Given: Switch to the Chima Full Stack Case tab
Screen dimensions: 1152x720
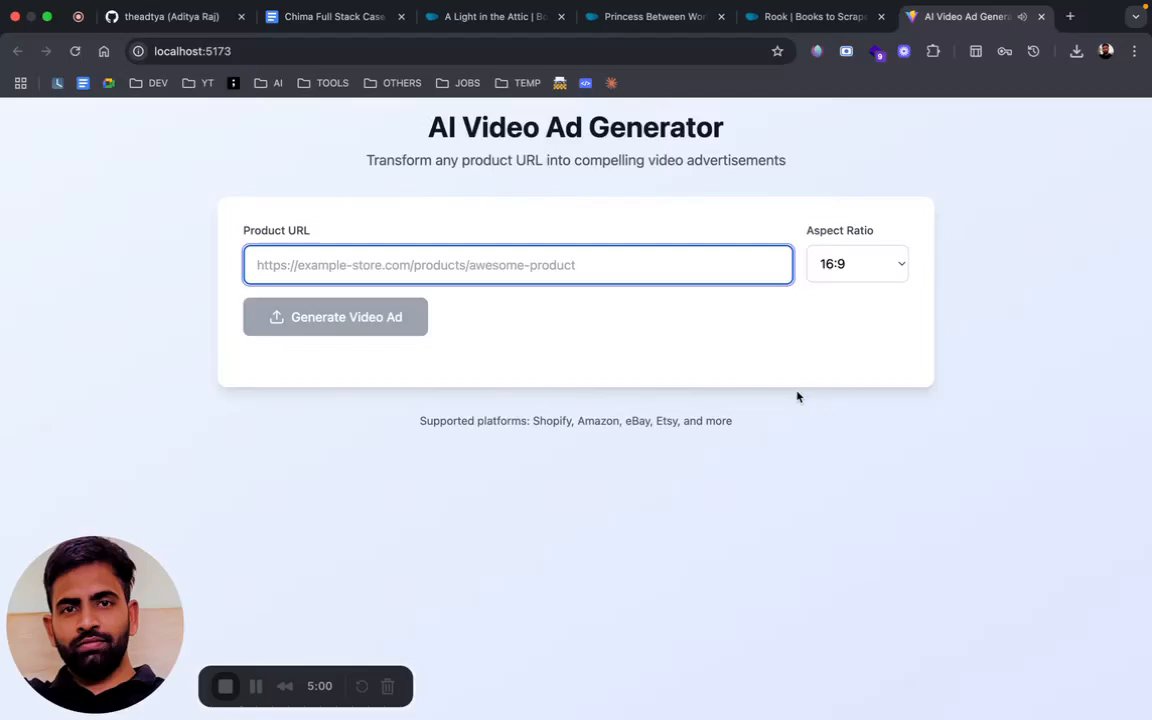Looking at the screenshot, I should [x=334, y=16].
